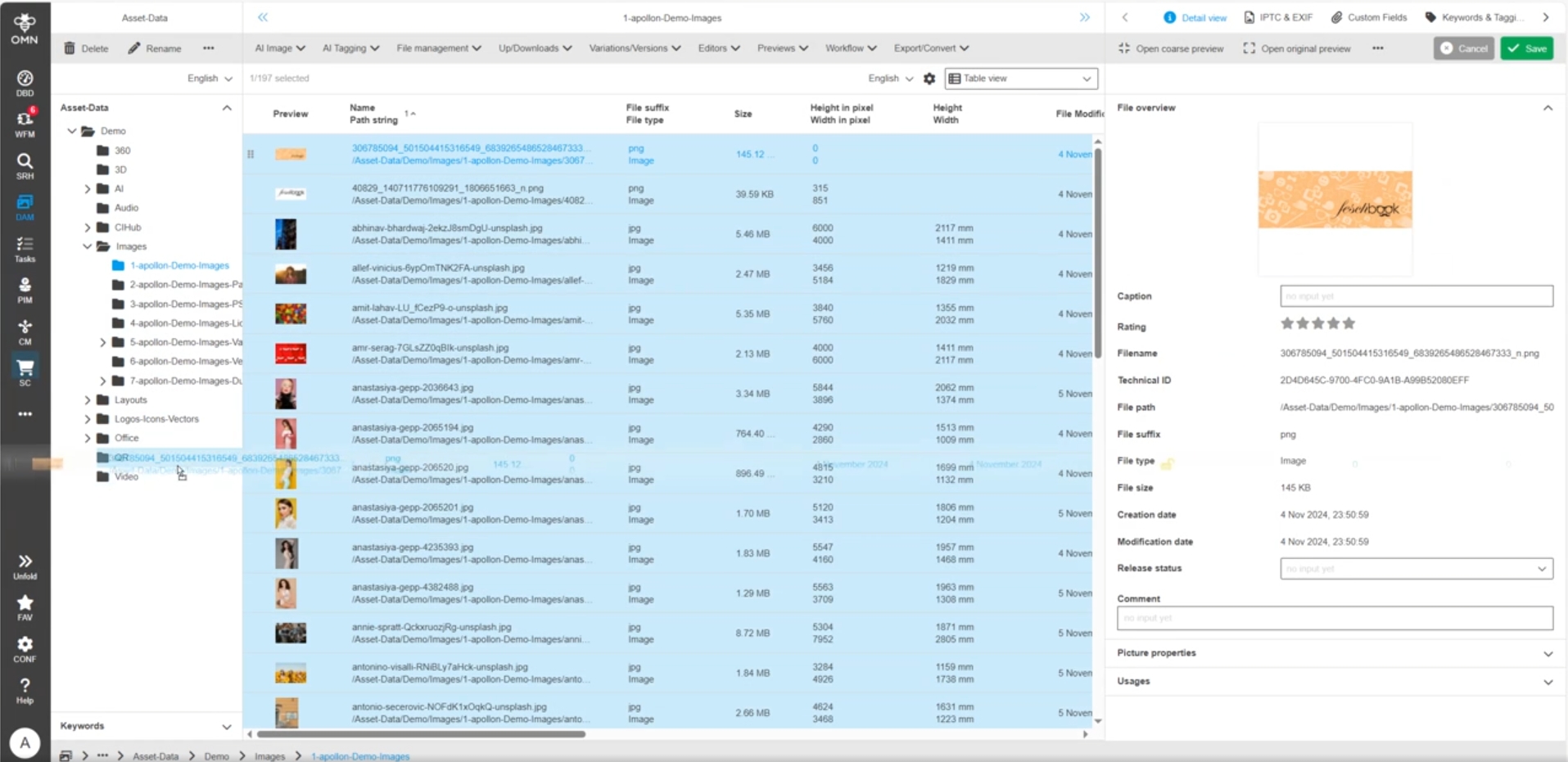Open the Release status dropdown
The image size is (1568, 762).
coord(1416,569)
